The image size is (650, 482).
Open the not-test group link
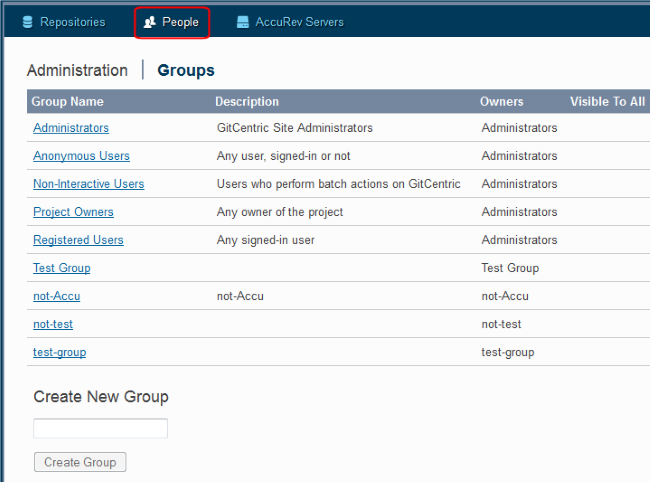tap(53, 324)
